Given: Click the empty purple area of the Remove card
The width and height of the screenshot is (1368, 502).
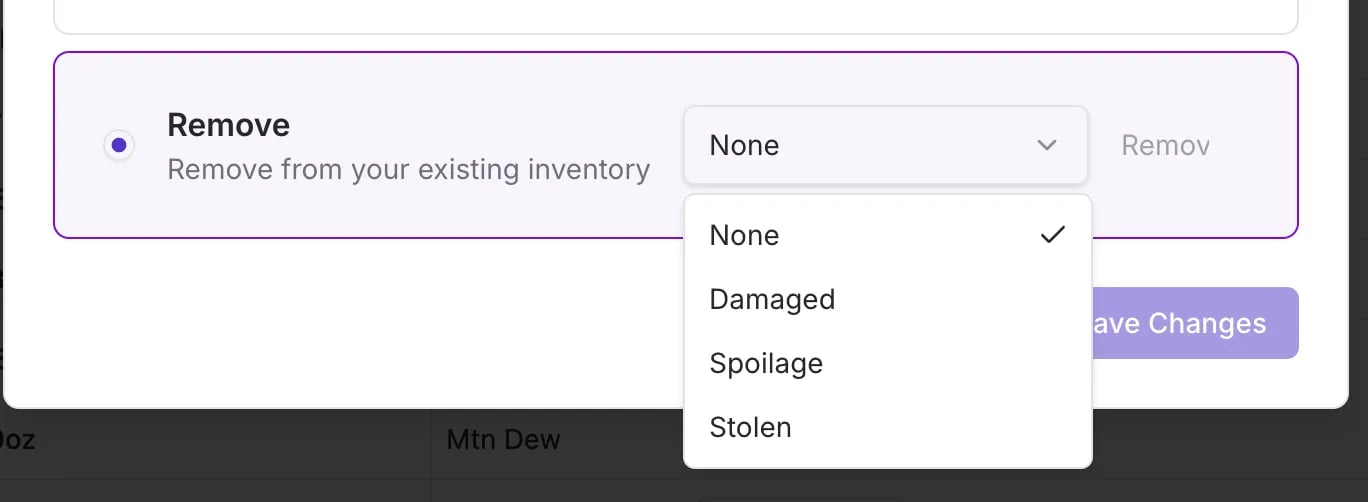Looking at the screenshot, I should [x=400, y=210].
